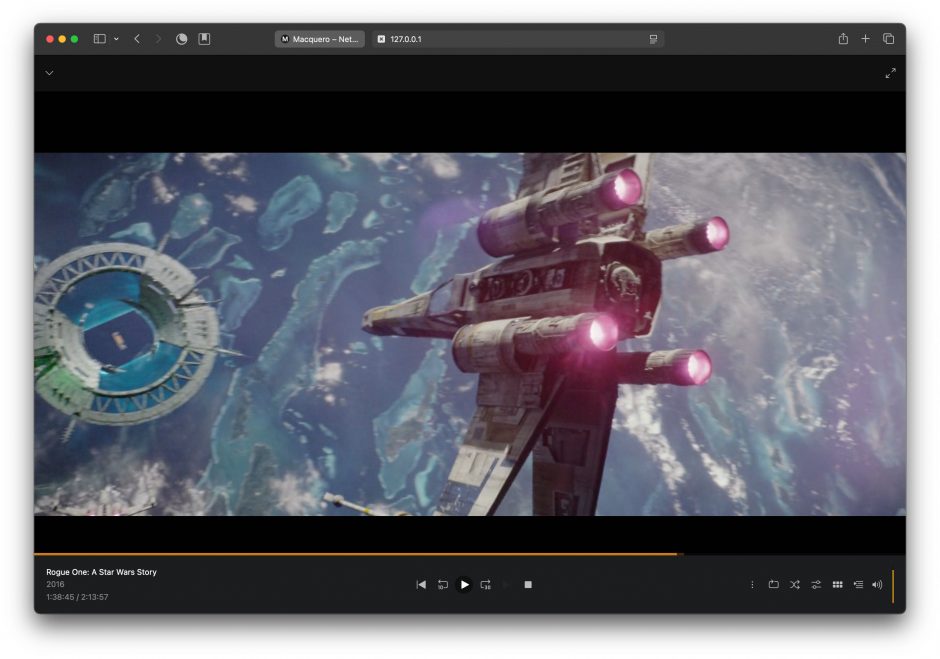Collapse the player with the down chevron
The height and width of the screenshot is (659, 940).
[x=49, y=73]
